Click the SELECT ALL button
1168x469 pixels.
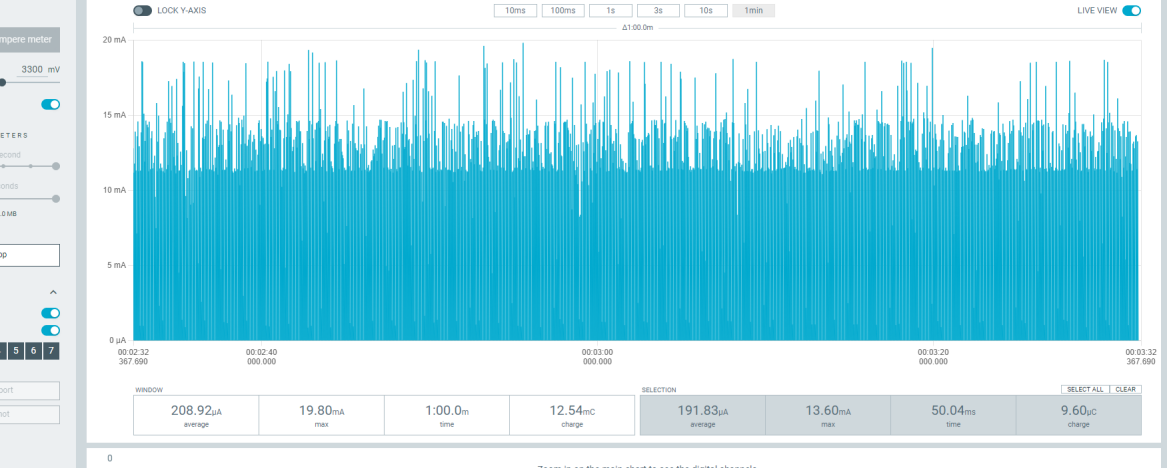[x=1085, y=389]
